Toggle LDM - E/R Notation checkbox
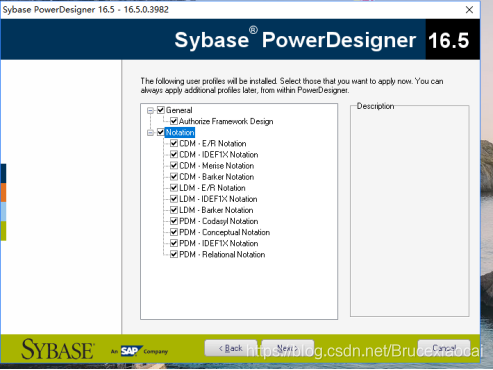Image resolution: width=493 pixels, height=370 pixels. pos(174,188)
